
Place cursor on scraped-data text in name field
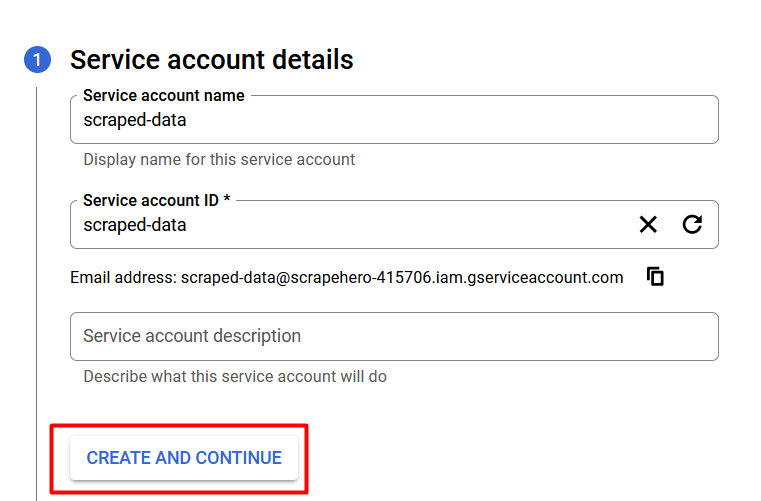click(134, 120)
